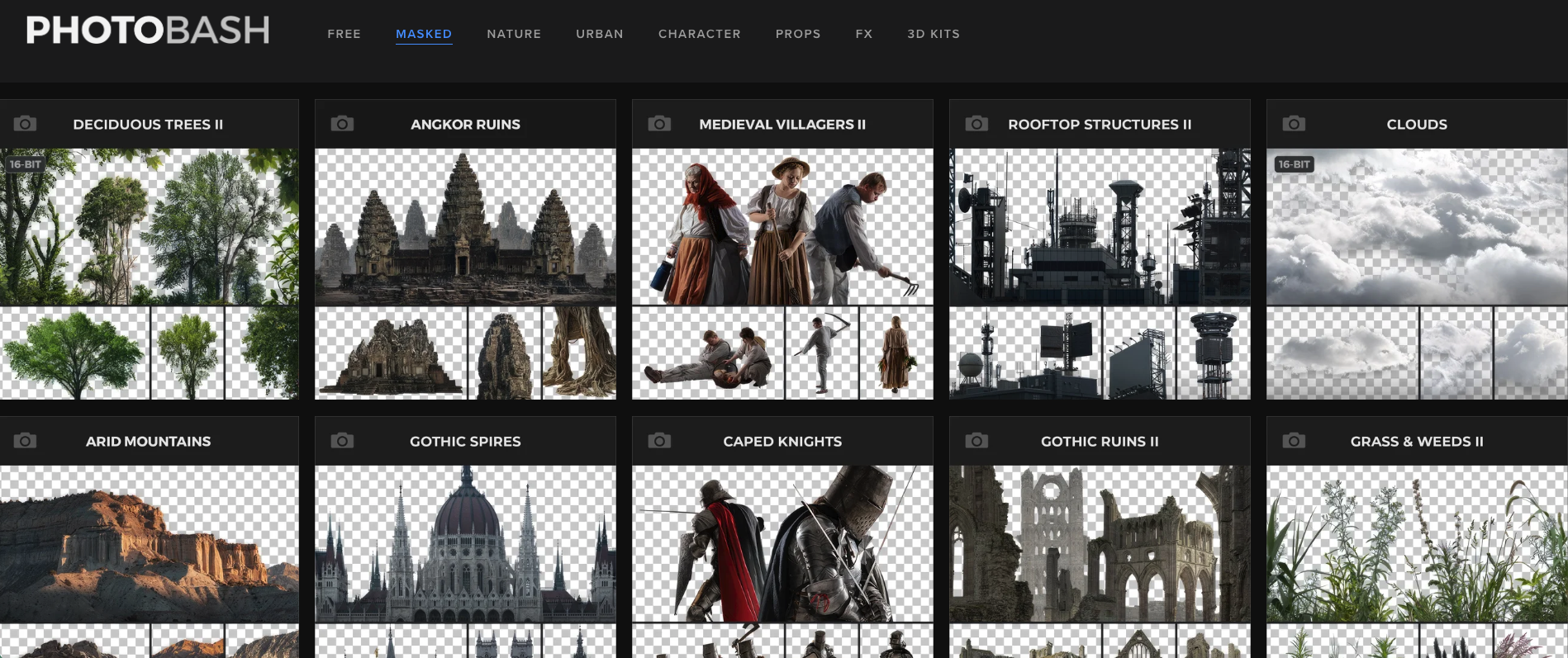Screen dimensions: 1568x658
Task: Click the camera icon beside Gothic Ruins II
Action: [976, 441]
